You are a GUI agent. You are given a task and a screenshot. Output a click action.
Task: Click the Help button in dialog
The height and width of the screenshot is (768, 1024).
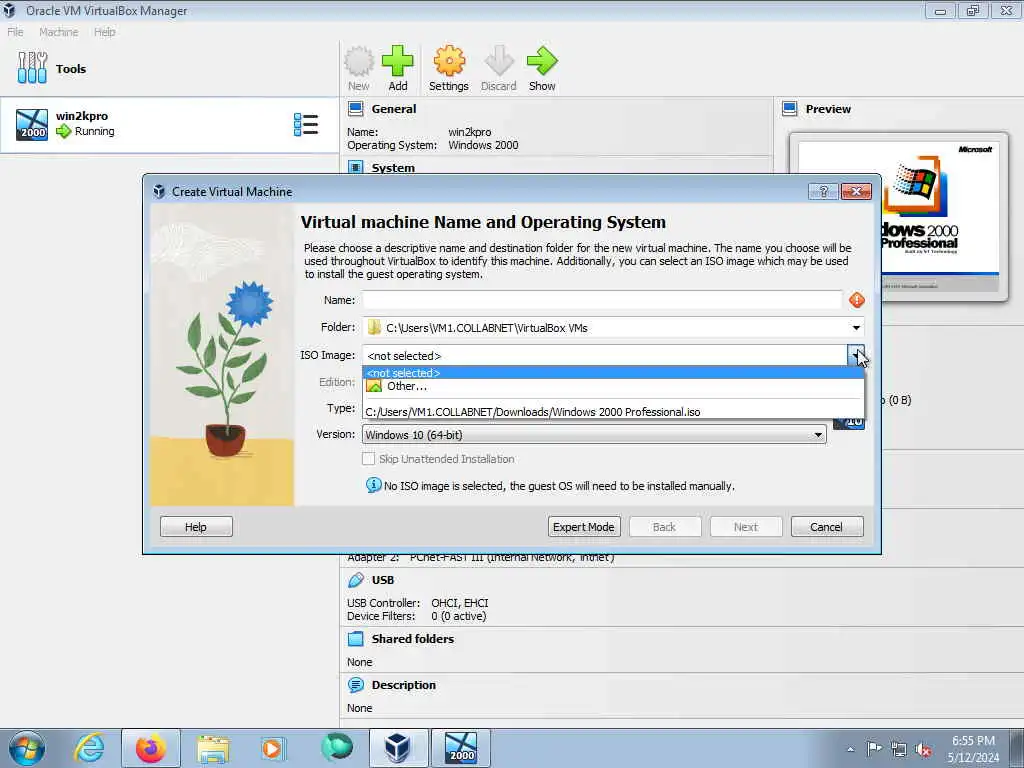click(x=196, y=527)
